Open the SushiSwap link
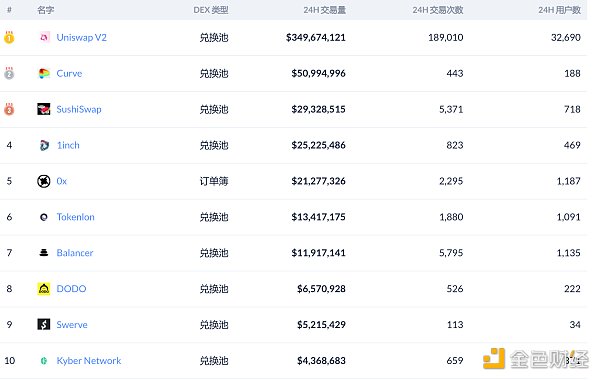The image size is (600, 380). 79,109
